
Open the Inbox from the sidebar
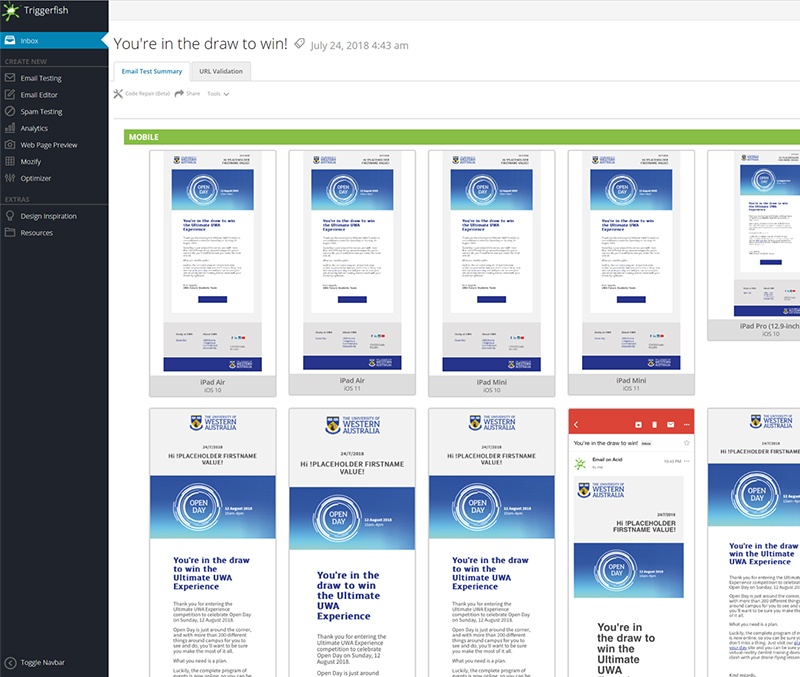pyautogui.click(x=40, y=42)
